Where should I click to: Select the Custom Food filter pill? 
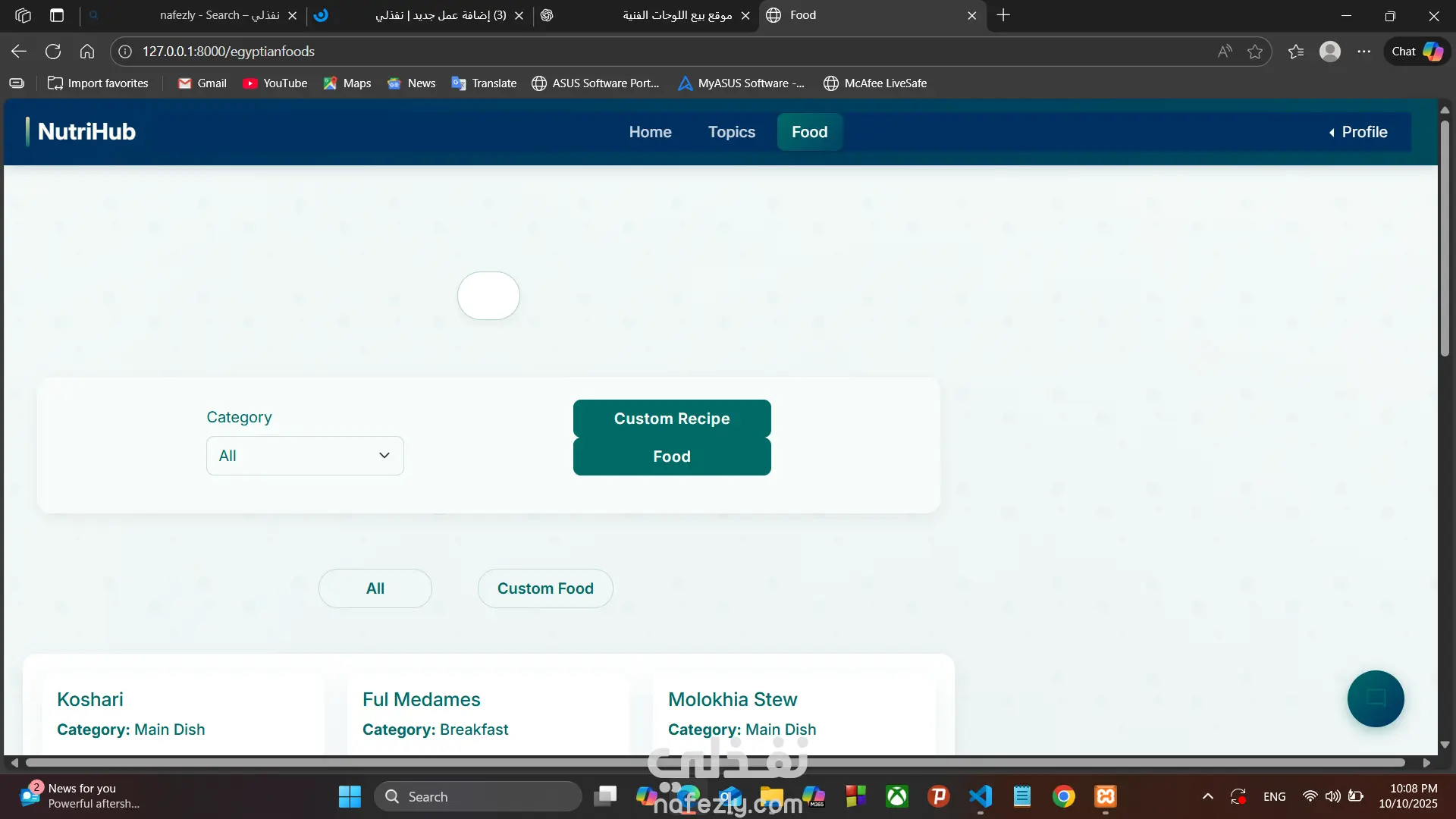point(545,588)
